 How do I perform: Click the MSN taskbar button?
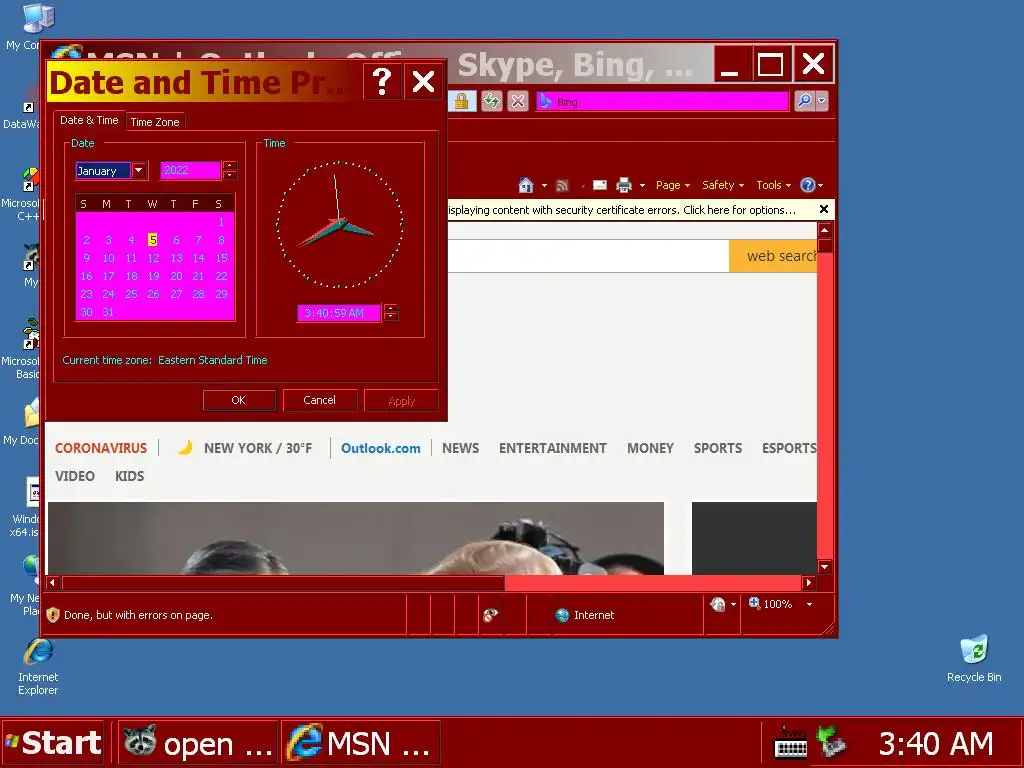[361, 743]
